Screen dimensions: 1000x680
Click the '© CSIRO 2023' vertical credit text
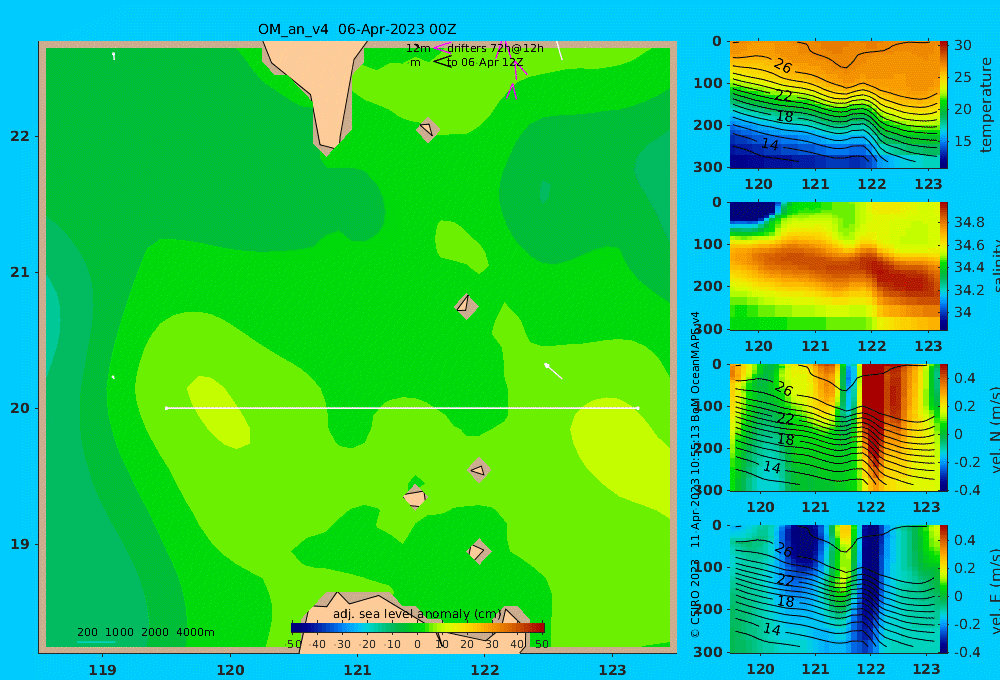pos(695,598)
